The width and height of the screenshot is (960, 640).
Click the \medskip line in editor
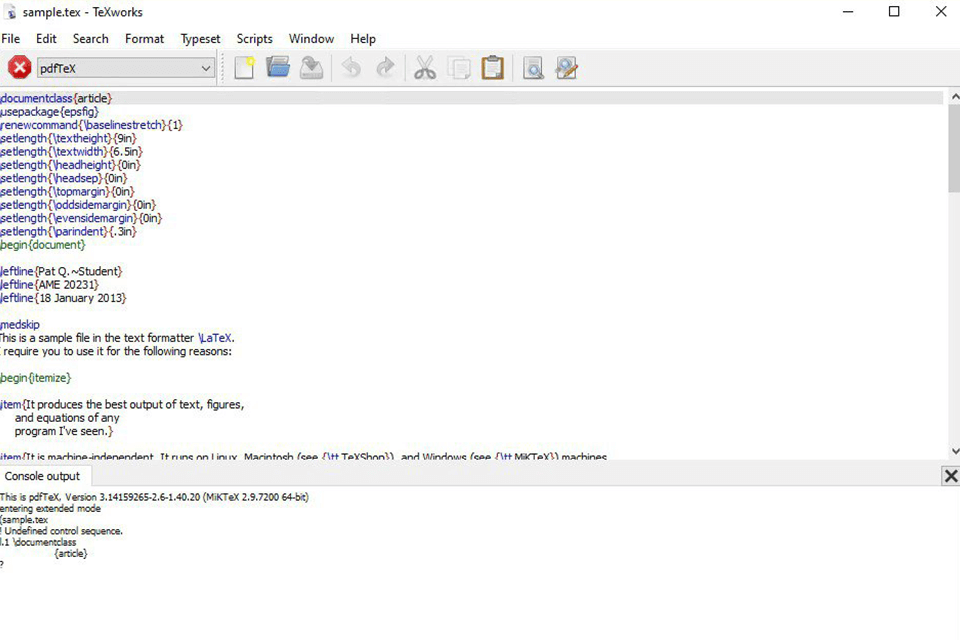20,325
